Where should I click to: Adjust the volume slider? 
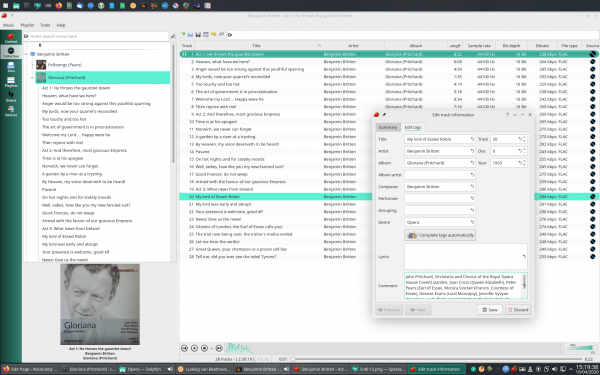click(581, 348)
